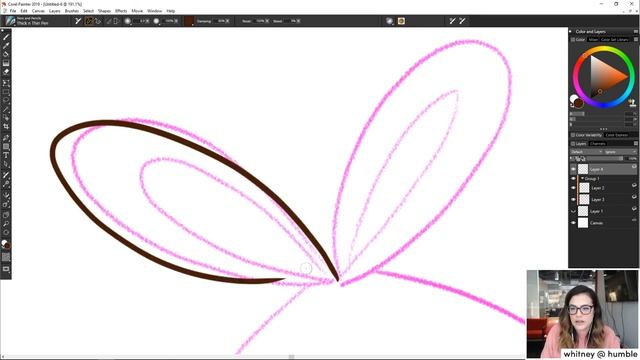The height and width of the screenshot is (360, 640).
Task: Open the paper selector in toolbox
Action: tap(6, 257)
